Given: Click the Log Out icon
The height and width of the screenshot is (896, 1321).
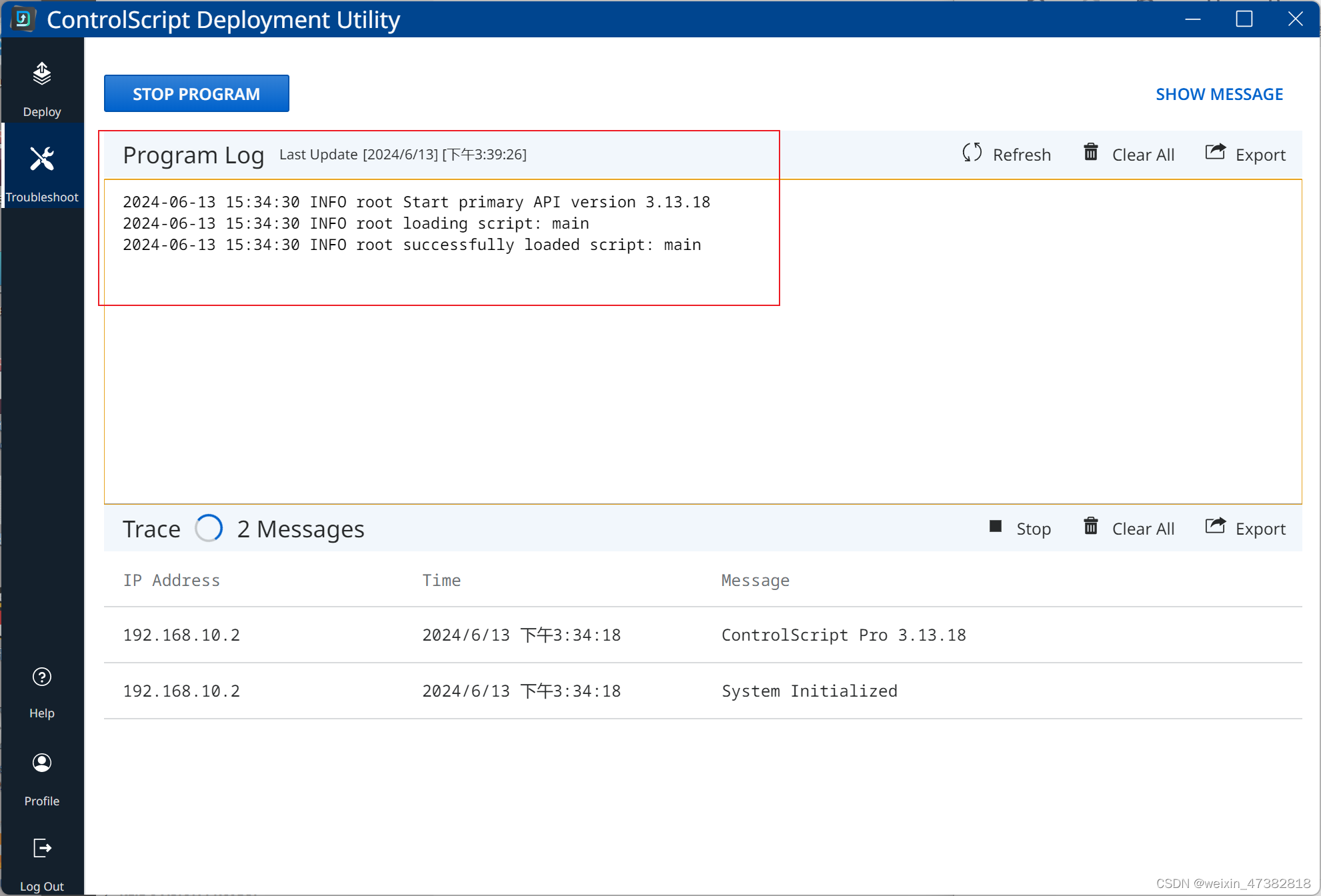Looking at the screenshot, I should [x=42, y=848].
